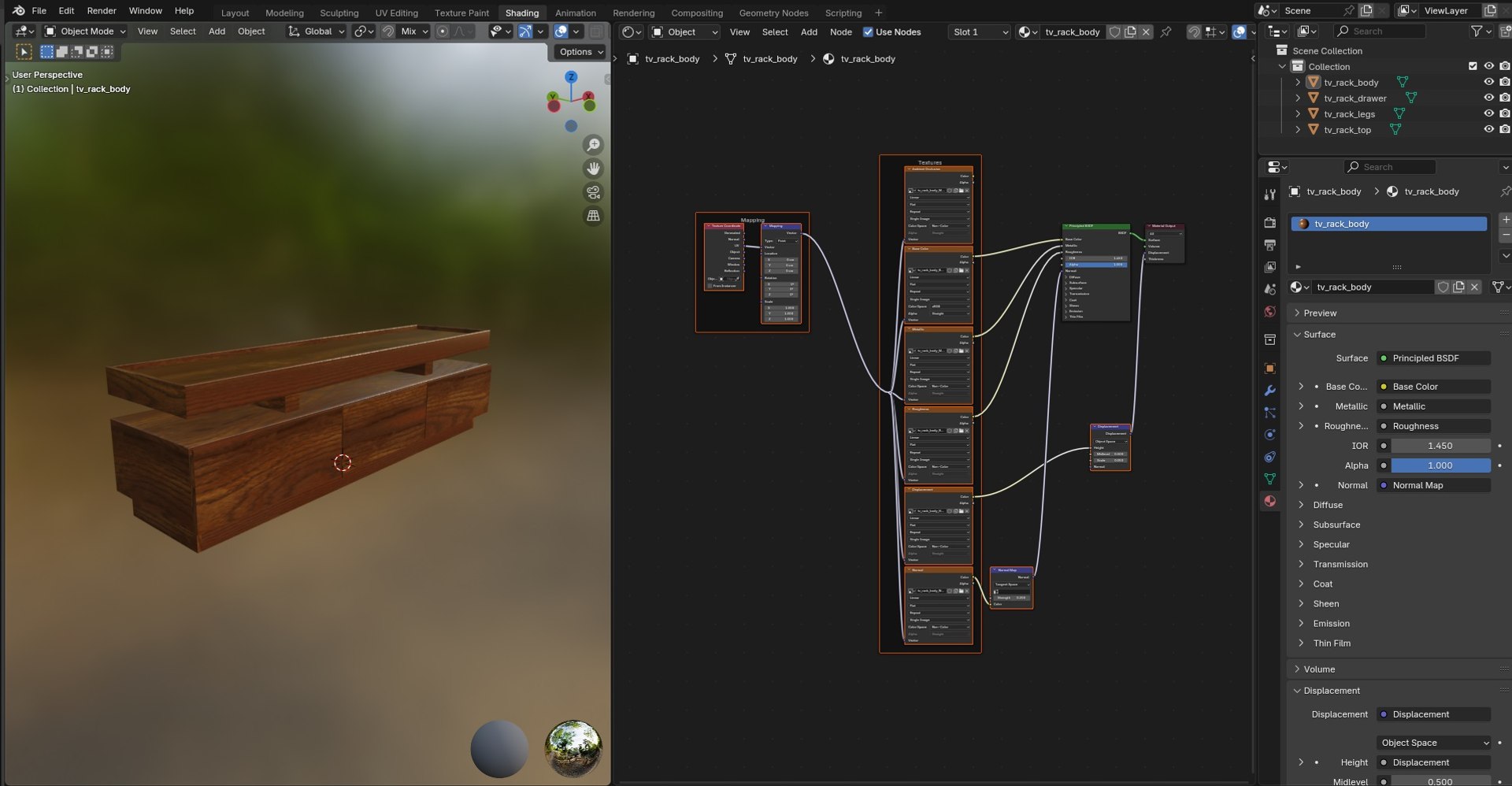Expand the Volume panel
The width and height of the screenshot is (1512, 786).
pyautogui.click(x=1319, y=669)
